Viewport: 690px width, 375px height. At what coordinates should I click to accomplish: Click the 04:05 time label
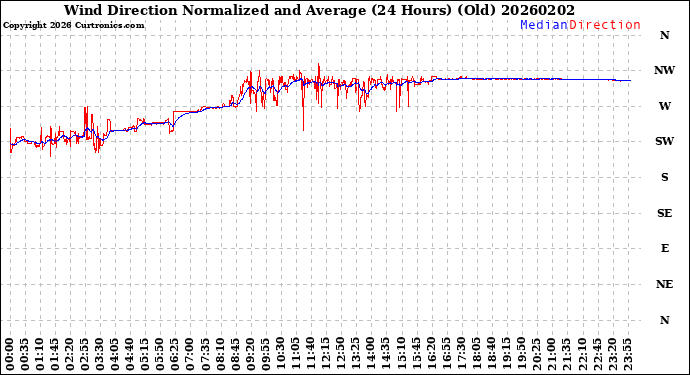tap(115, 355)
